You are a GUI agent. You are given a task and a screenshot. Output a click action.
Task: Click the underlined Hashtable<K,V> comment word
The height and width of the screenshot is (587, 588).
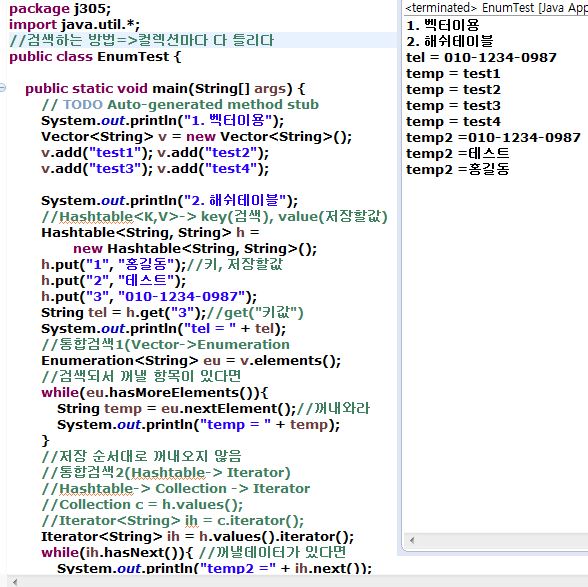coord(96,217)
